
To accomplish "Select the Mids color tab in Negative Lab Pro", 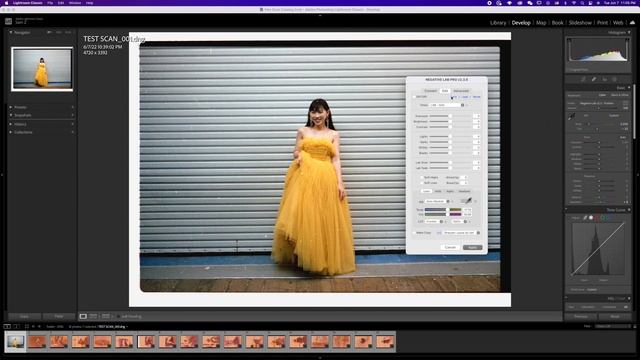I will coord(438,191).
